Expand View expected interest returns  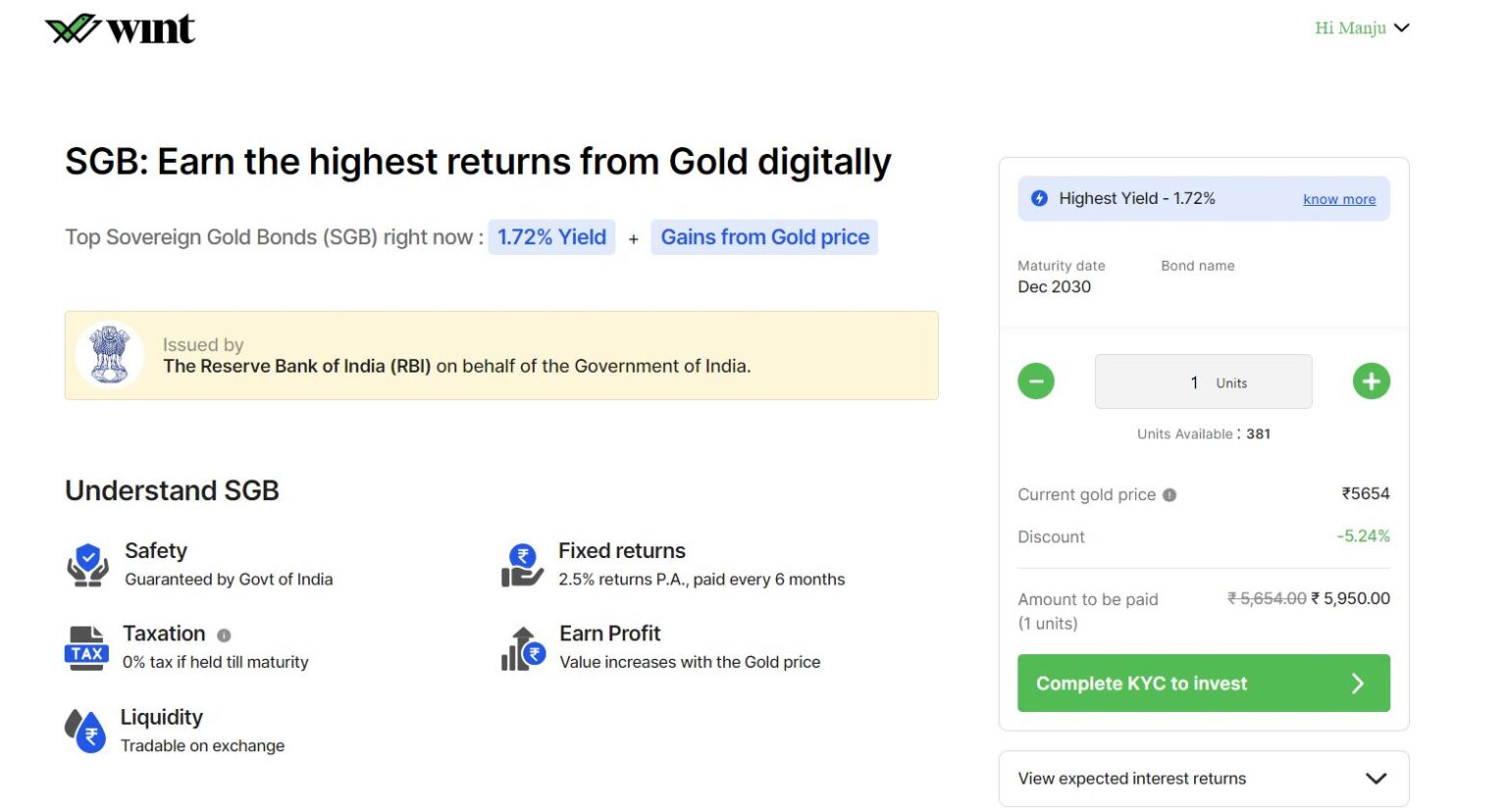(x=1203, y=778)
